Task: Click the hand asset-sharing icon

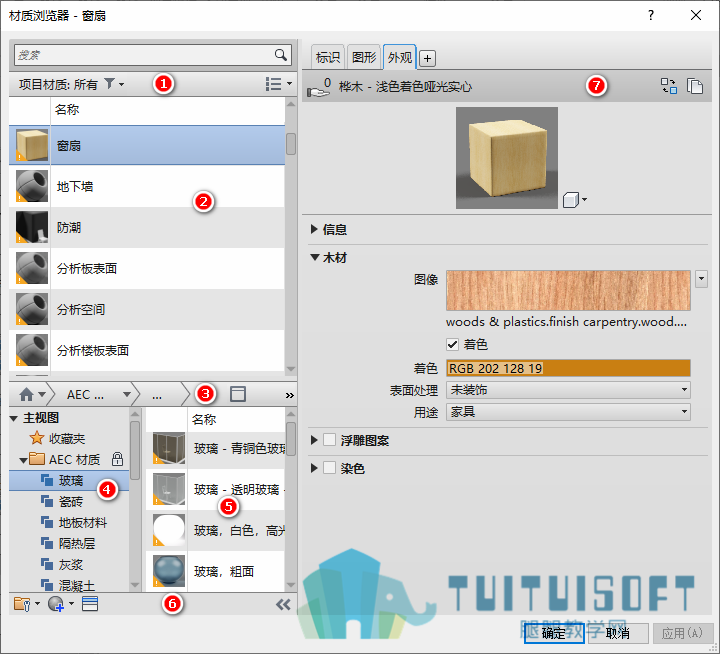Action: pos(319,88)
